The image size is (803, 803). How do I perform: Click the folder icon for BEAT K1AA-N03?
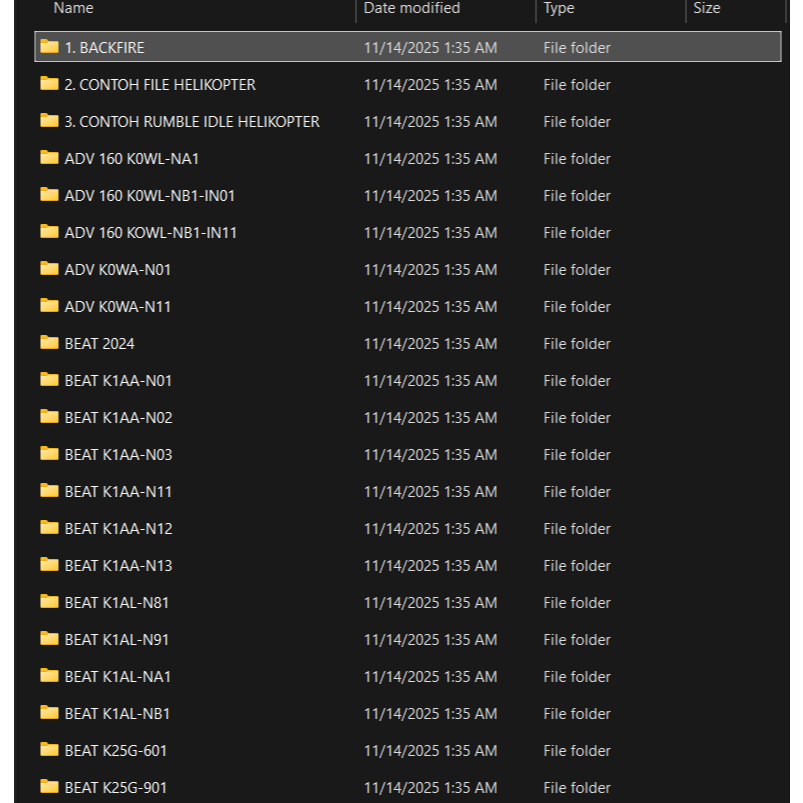click(x=48, y=454)
